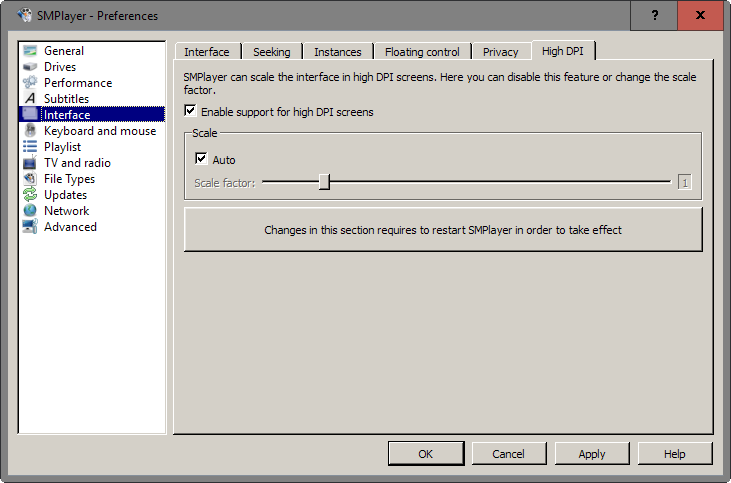Disable support for high DPI screens checkbox

pos(190,111)
